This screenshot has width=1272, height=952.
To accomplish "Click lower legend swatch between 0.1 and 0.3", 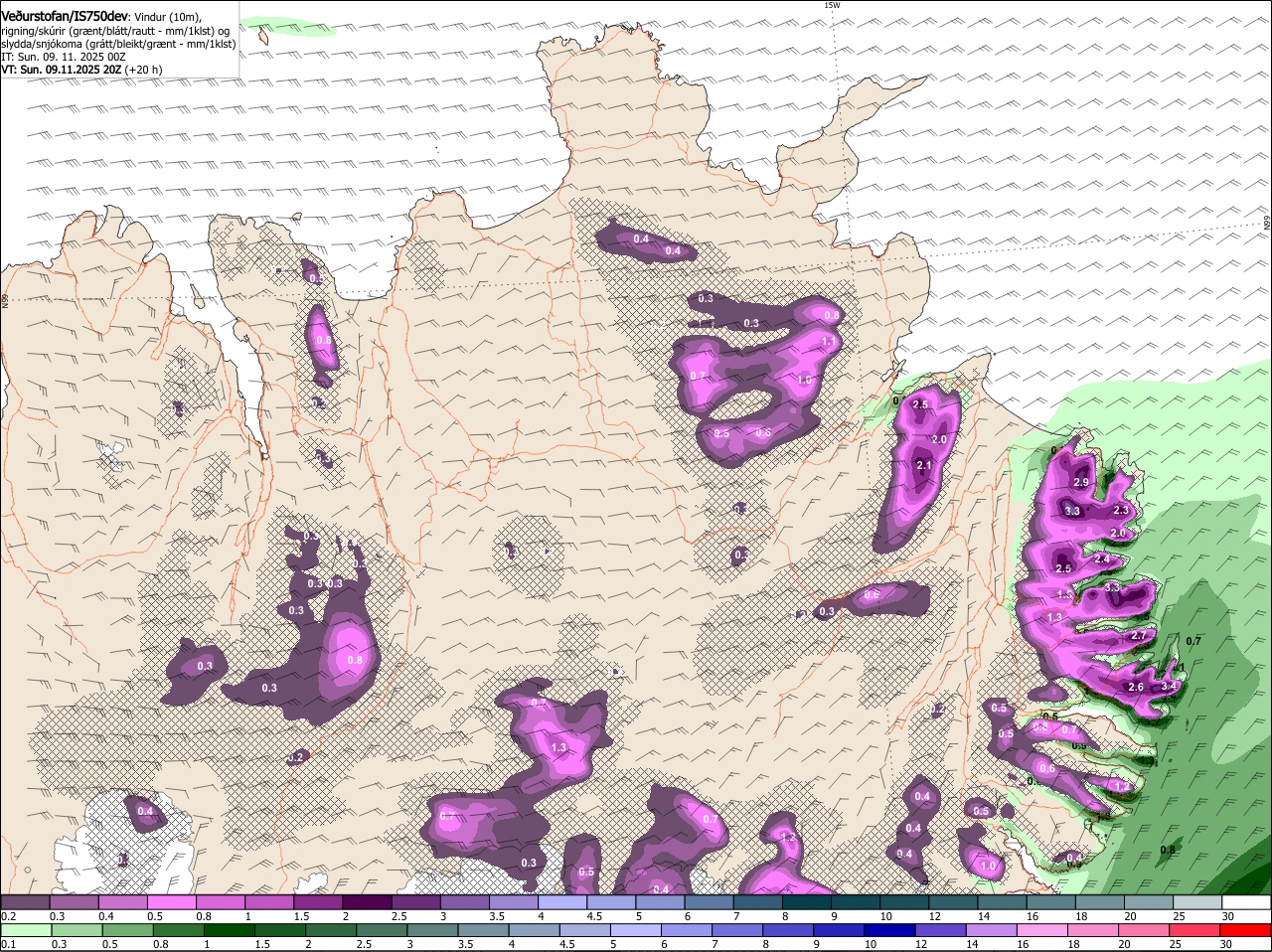I will (25, 931).
